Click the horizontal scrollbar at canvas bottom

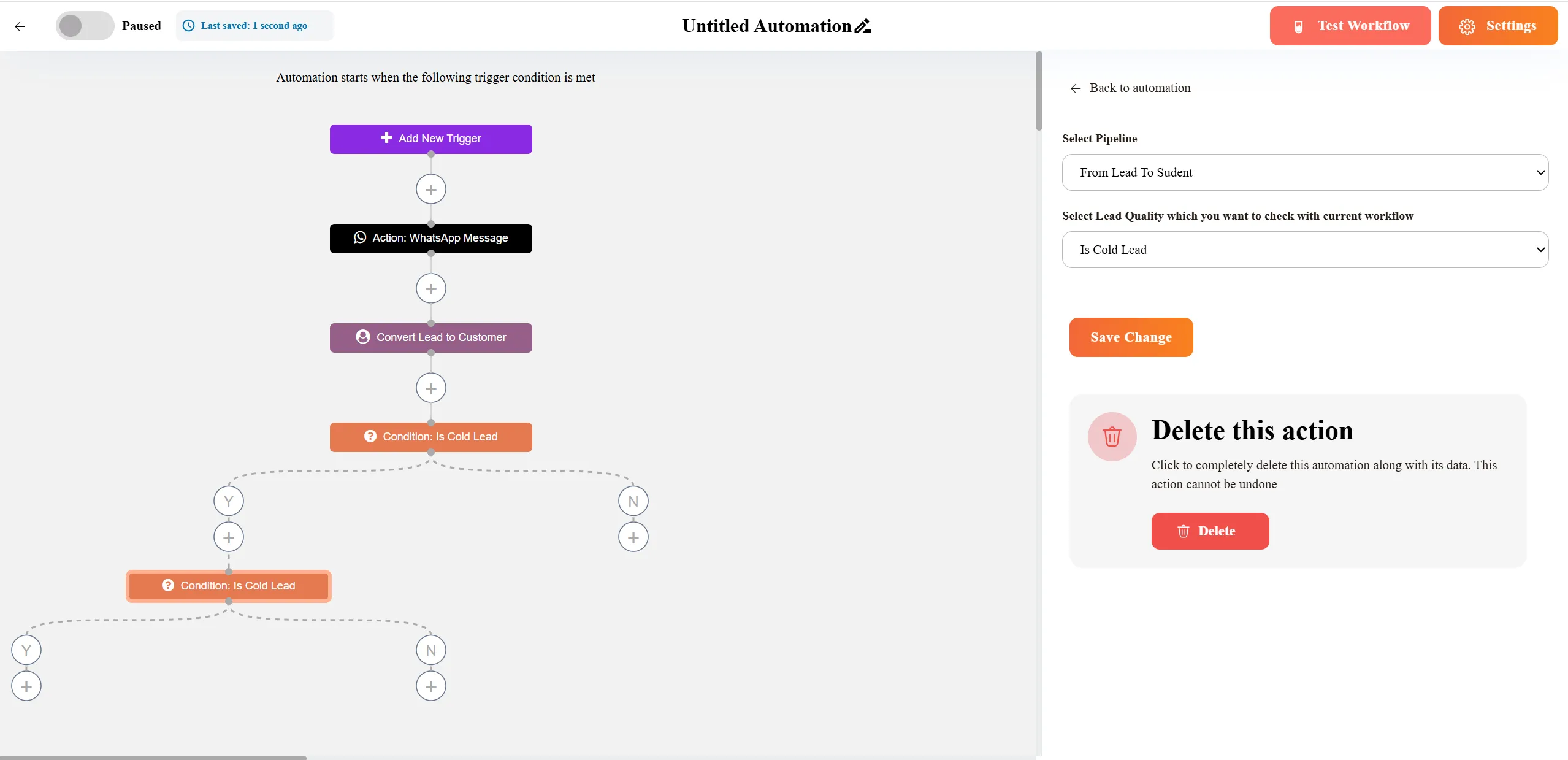tap(153, 757)
